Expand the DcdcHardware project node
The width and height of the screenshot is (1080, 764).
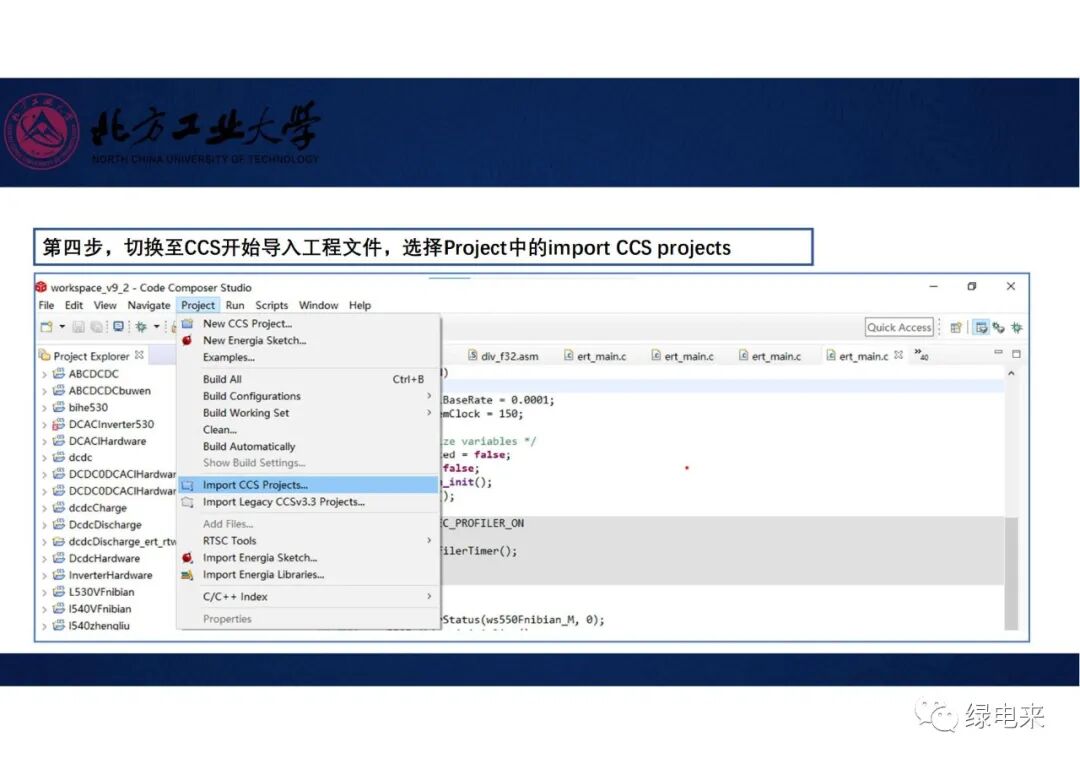point(44,559)
